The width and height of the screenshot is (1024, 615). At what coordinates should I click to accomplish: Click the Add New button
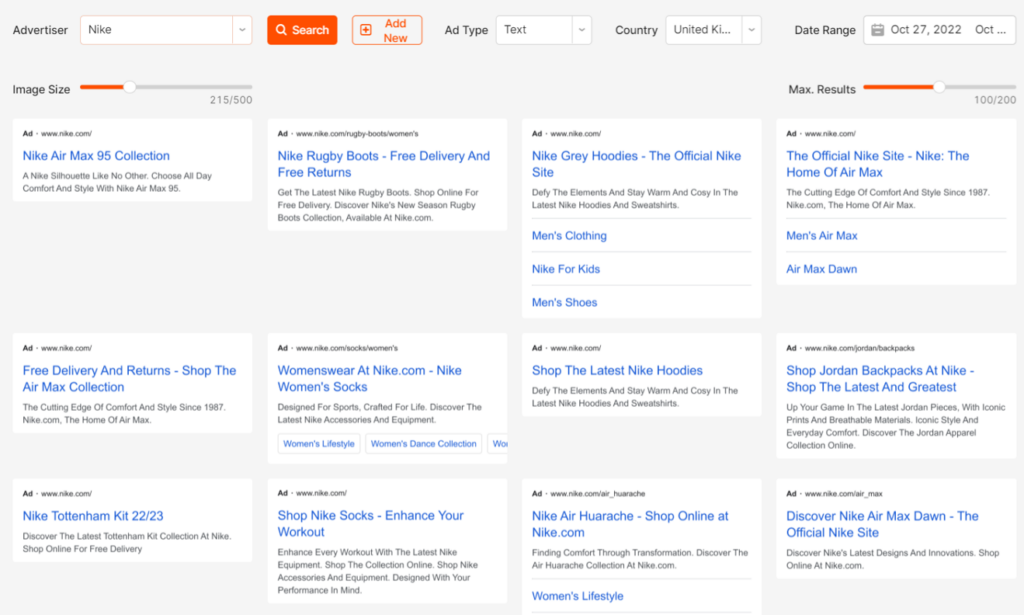point(387,30)
